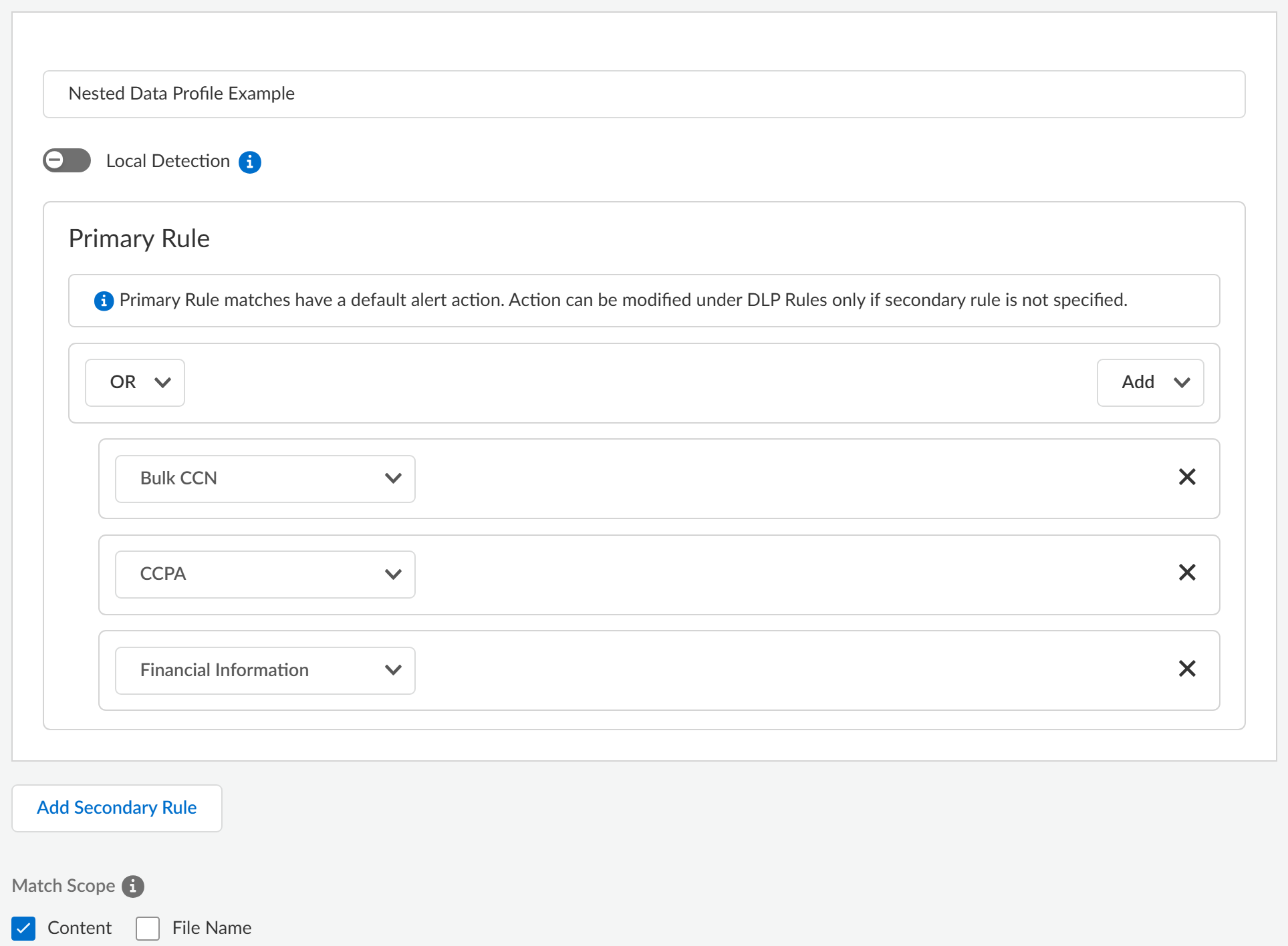The height and width of the screenshot is (946, 1288).
Task: Remove the Financial Information pattern row
Action: pyautogui.click(x=1186, y=669)
